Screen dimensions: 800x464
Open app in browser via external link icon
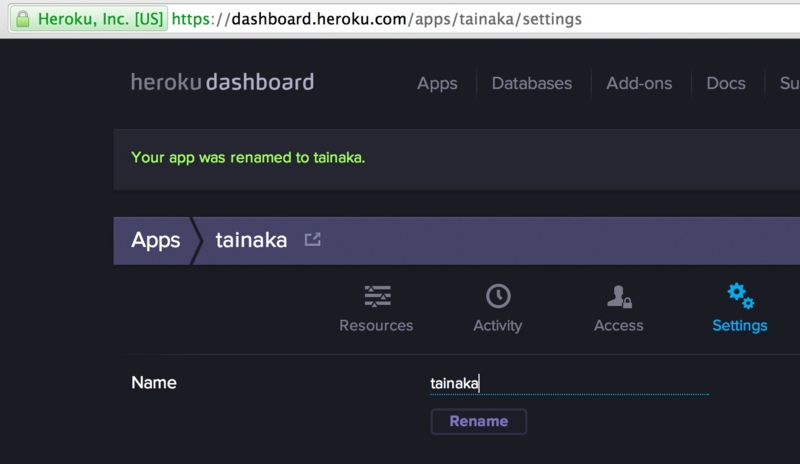(x=312, y=239)
